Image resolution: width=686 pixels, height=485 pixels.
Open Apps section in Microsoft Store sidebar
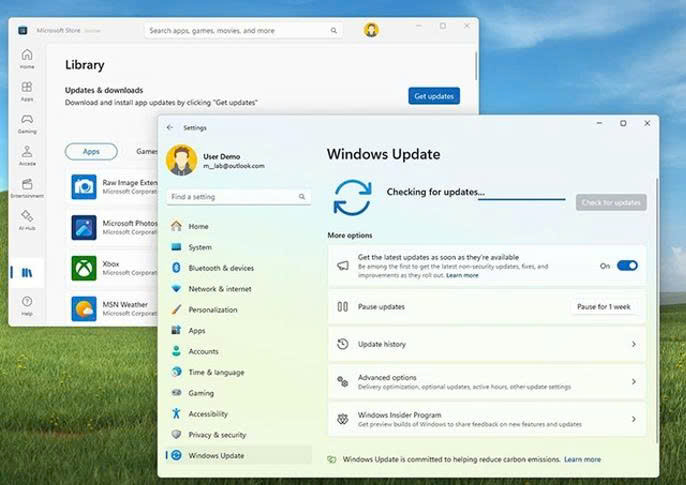27,91
